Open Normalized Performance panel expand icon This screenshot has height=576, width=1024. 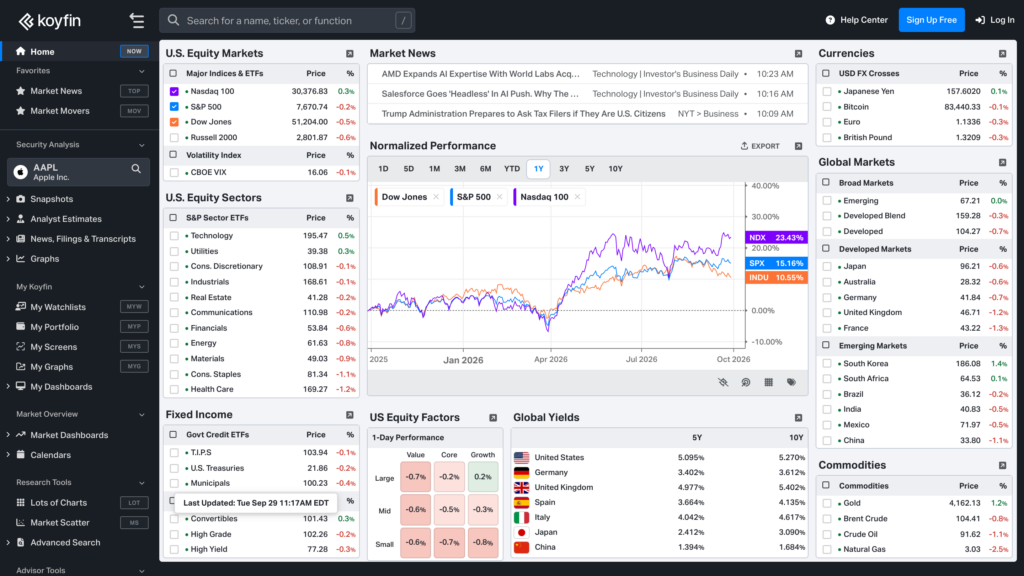(798, 146)
